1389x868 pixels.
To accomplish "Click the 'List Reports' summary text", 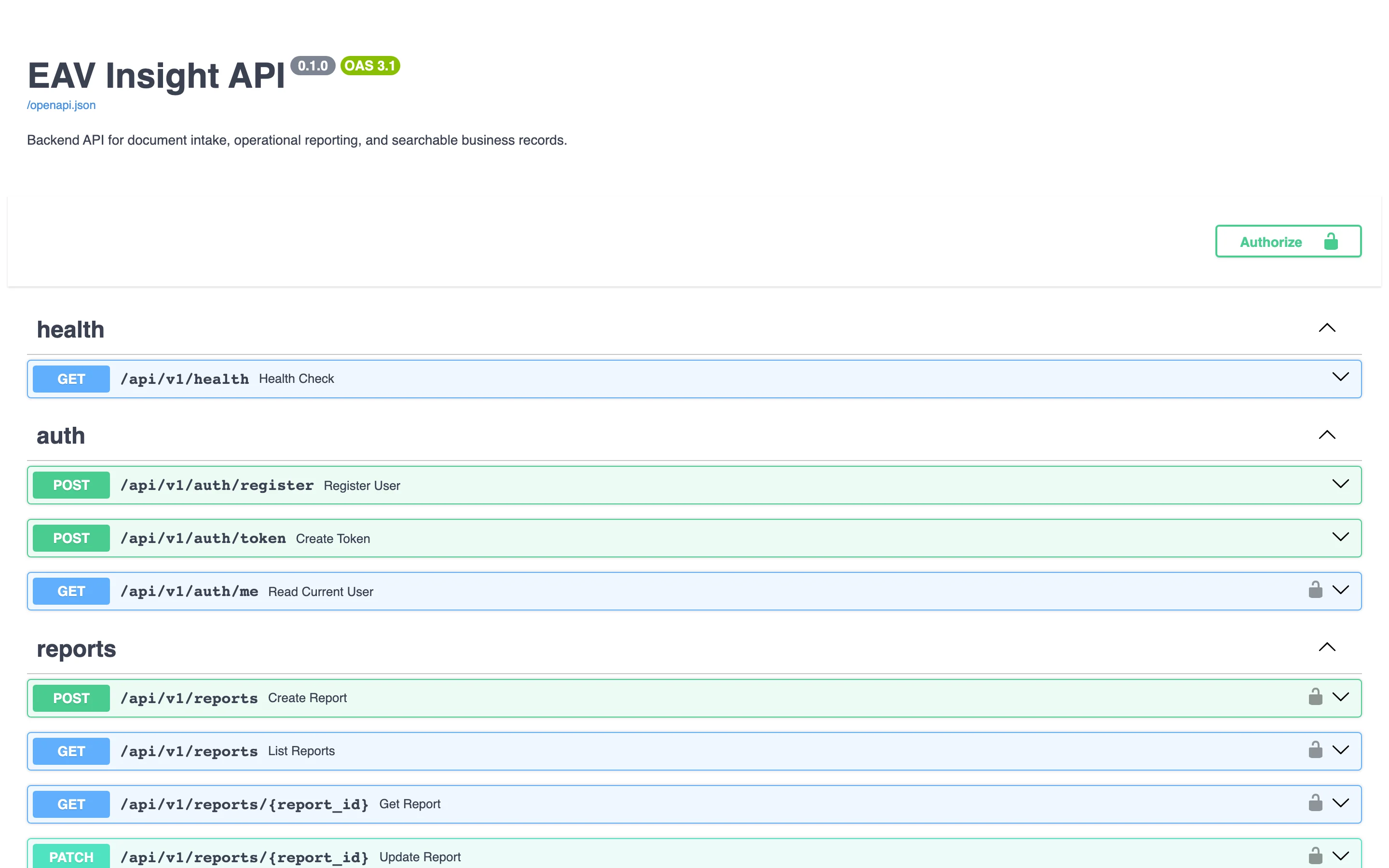I will [301, 751].
